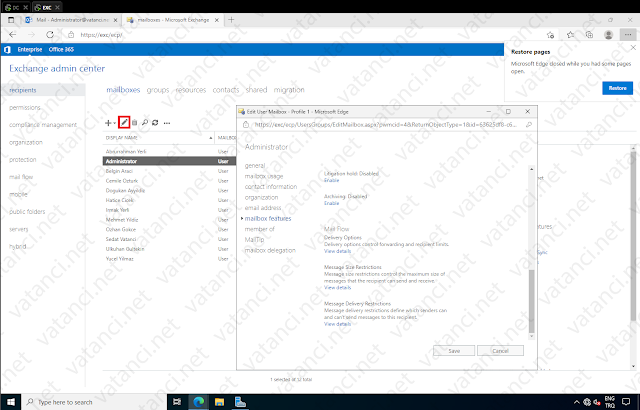The width and height of the screenshot is (640, 410).
Task: Click Enable link under Archiving
Action: [x=331, y=203]
